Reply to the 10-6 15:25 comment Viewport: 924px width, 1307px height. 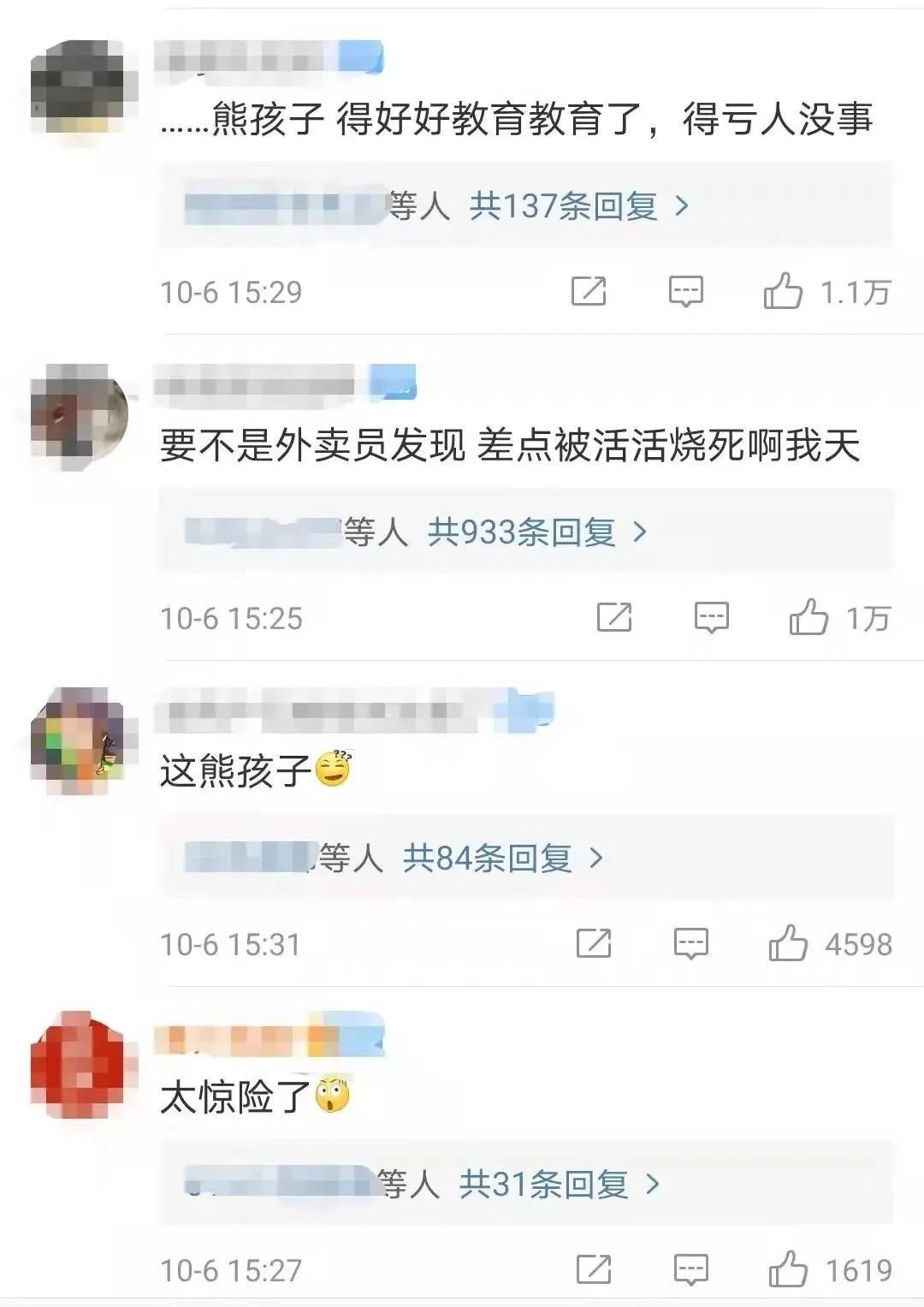[x=711, y=618]
